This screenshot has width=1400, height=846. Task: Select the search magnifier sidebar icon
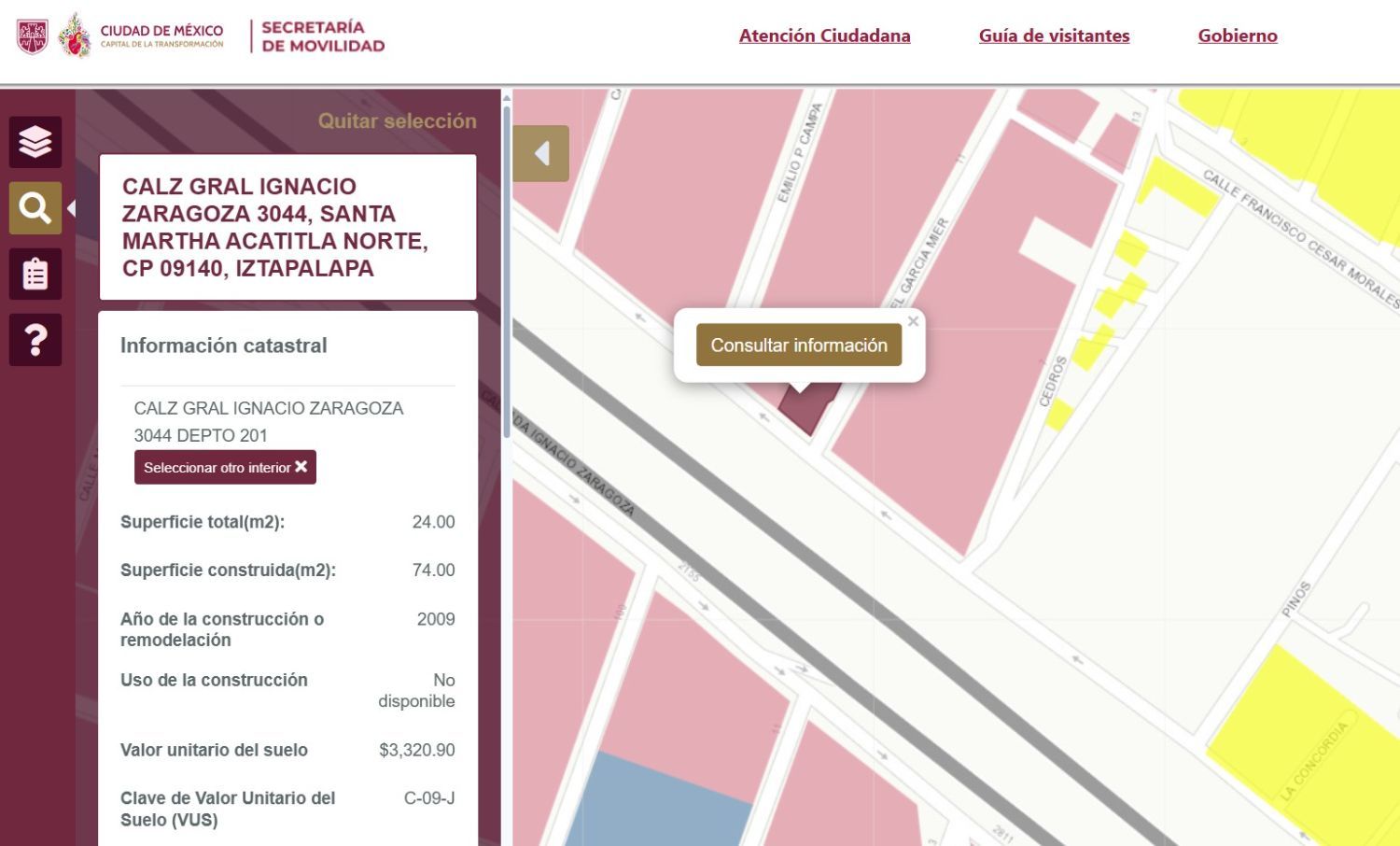35,208
